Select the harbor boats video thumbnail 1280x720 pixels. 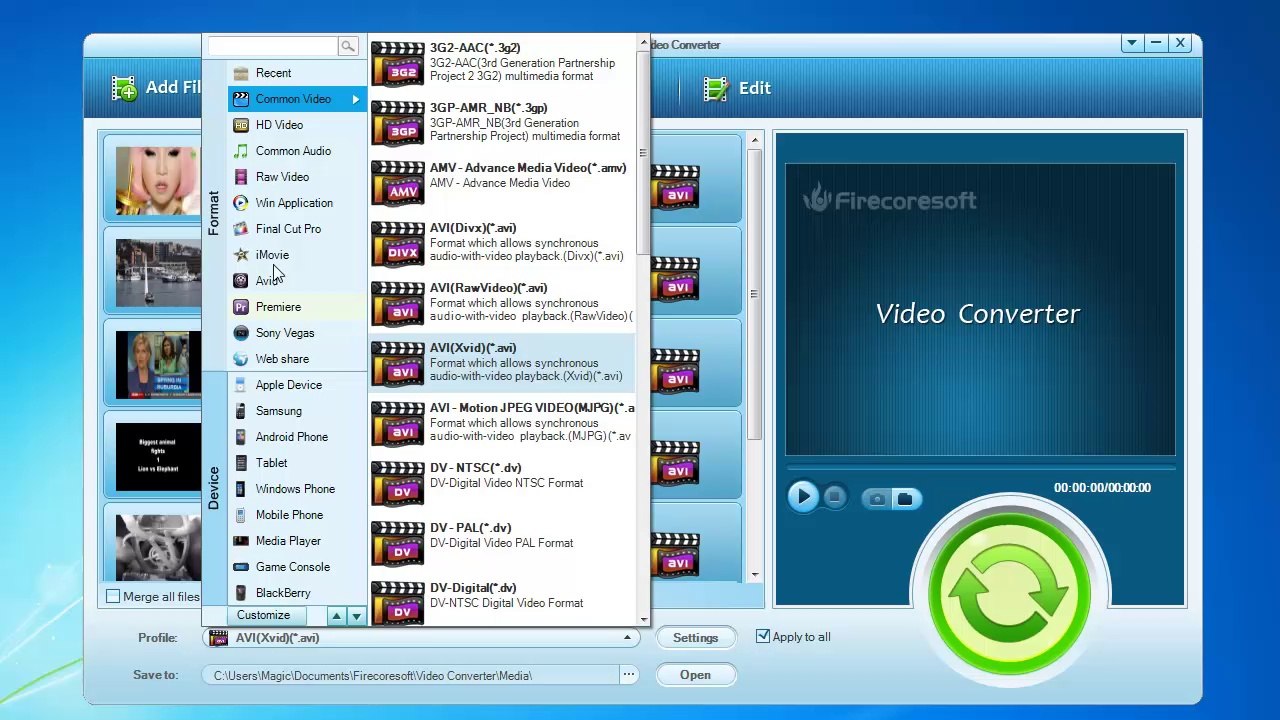tap(157, 273)
